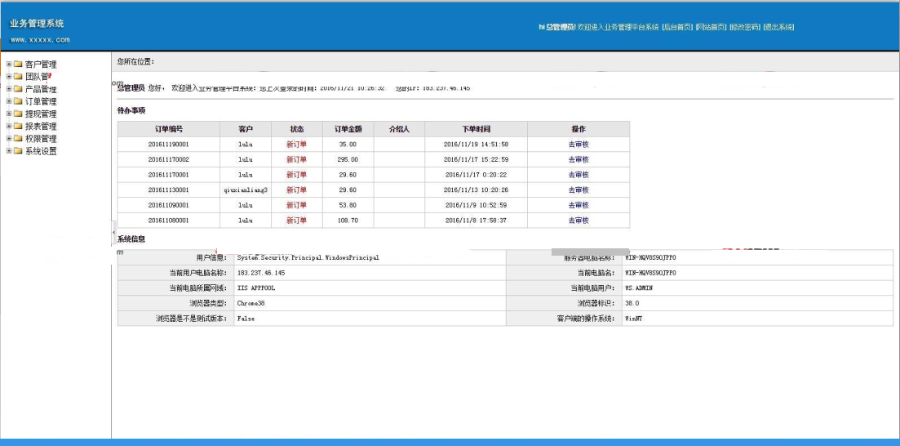Click 去审核 for order 201611170001

[x=579, y=174]
